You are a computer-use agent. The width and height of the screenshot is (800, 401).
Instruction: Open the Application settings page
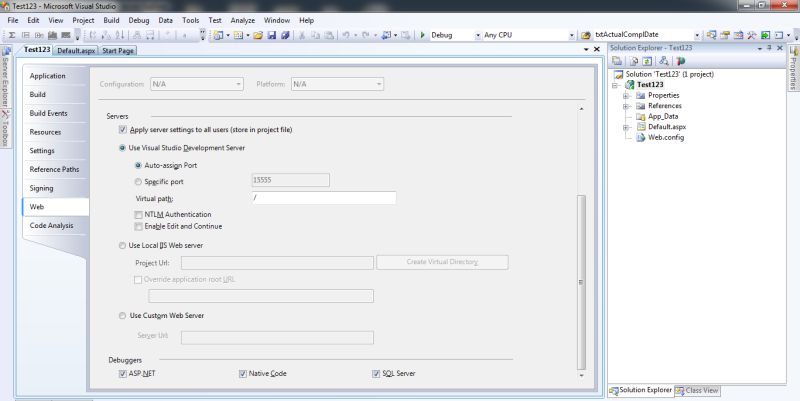[x=47, y=76]
